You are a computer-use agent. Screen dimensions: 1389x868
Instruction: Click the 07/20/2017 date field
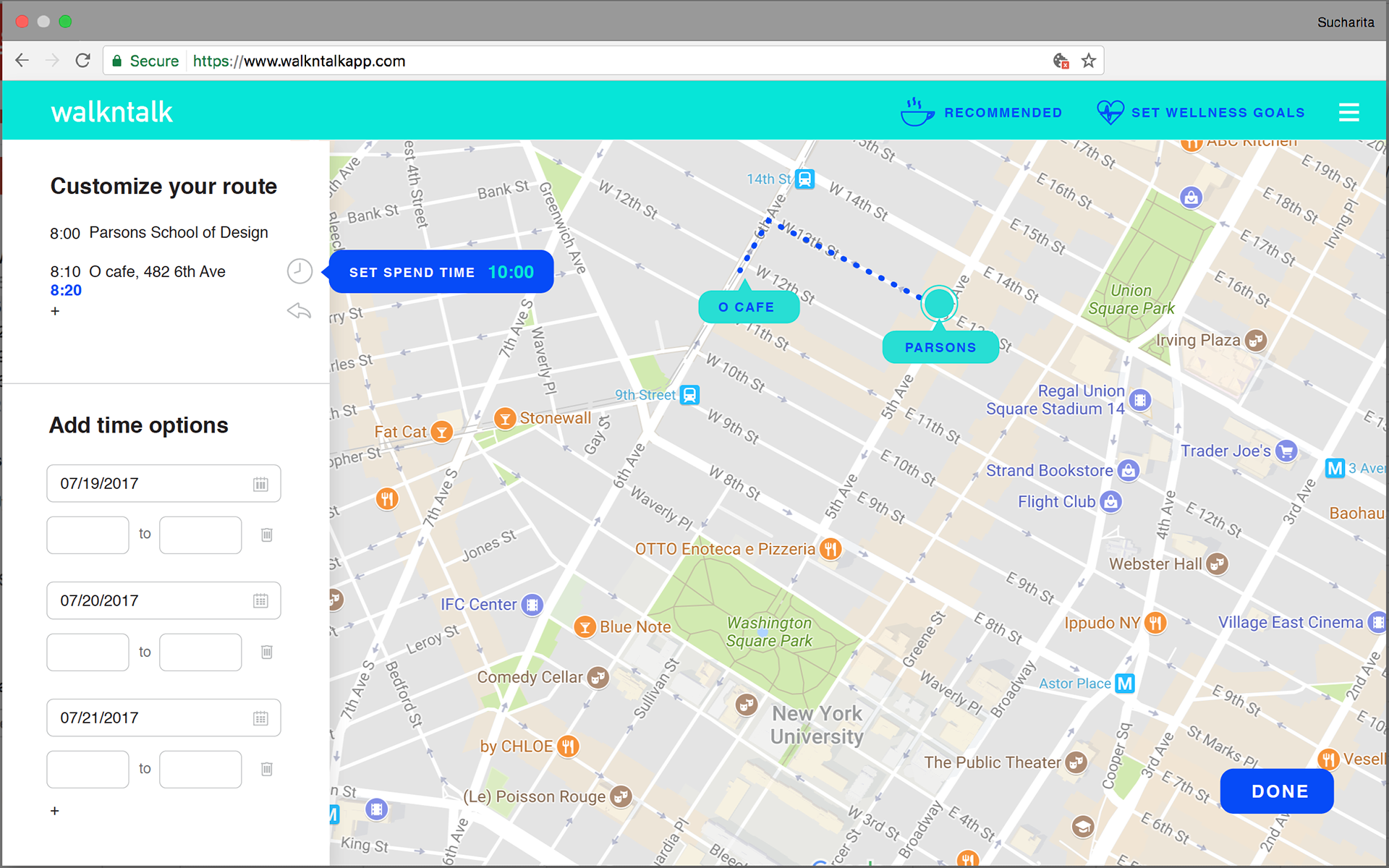pos(163,600)
